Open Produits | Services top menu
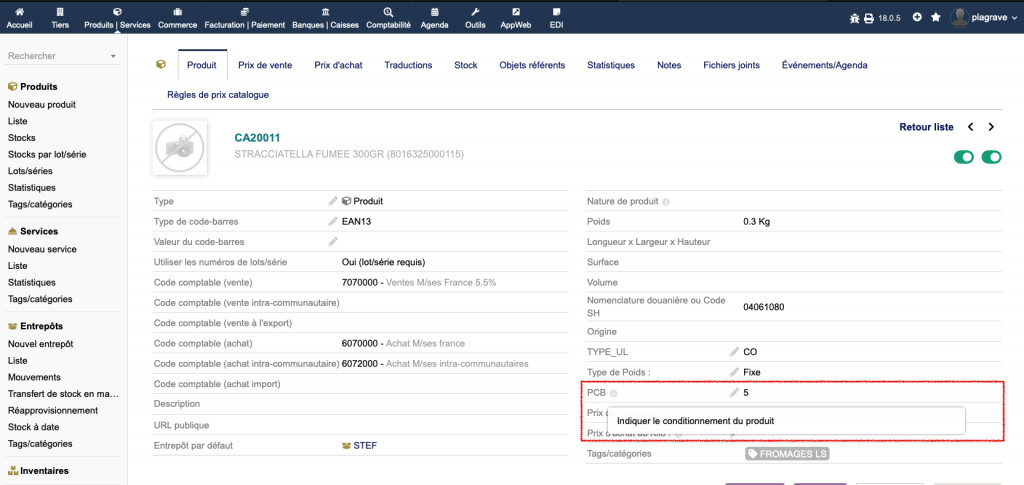The height and width of the screenshot is (485, 1024). pyautogui.click(x=118, y=18)
